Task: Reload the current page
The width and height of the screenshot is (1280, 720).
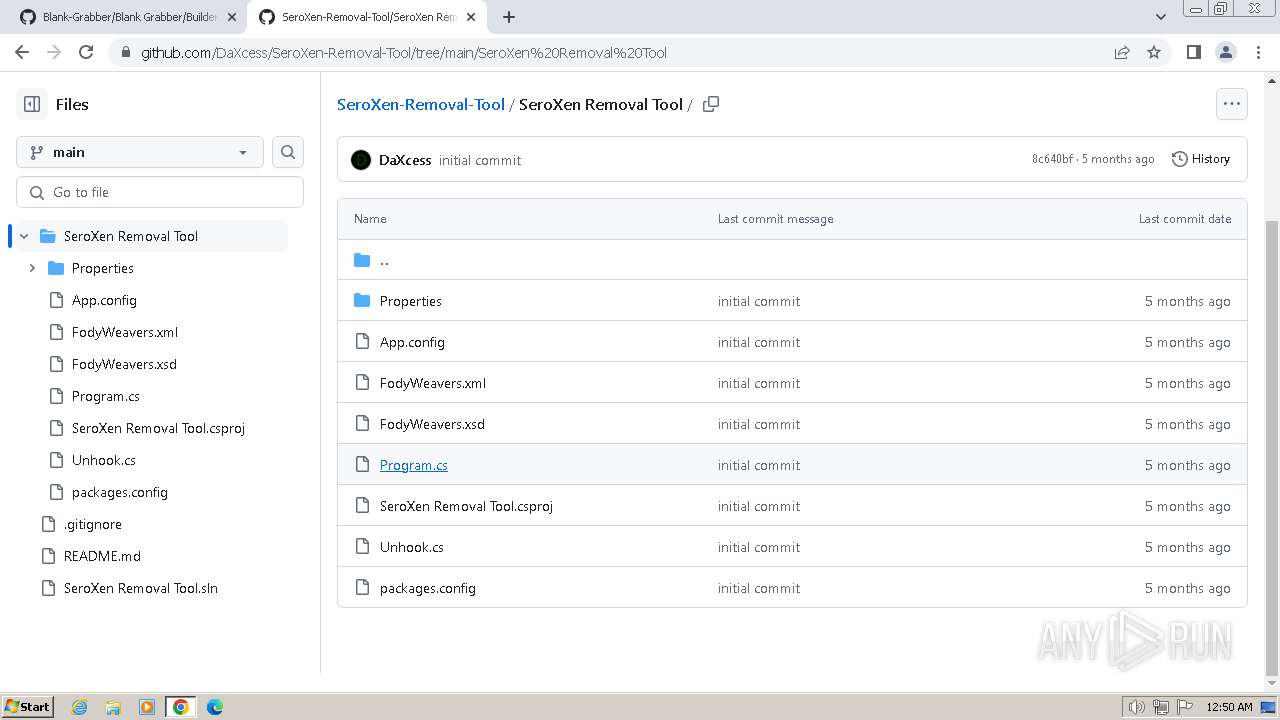Action: 86,52
